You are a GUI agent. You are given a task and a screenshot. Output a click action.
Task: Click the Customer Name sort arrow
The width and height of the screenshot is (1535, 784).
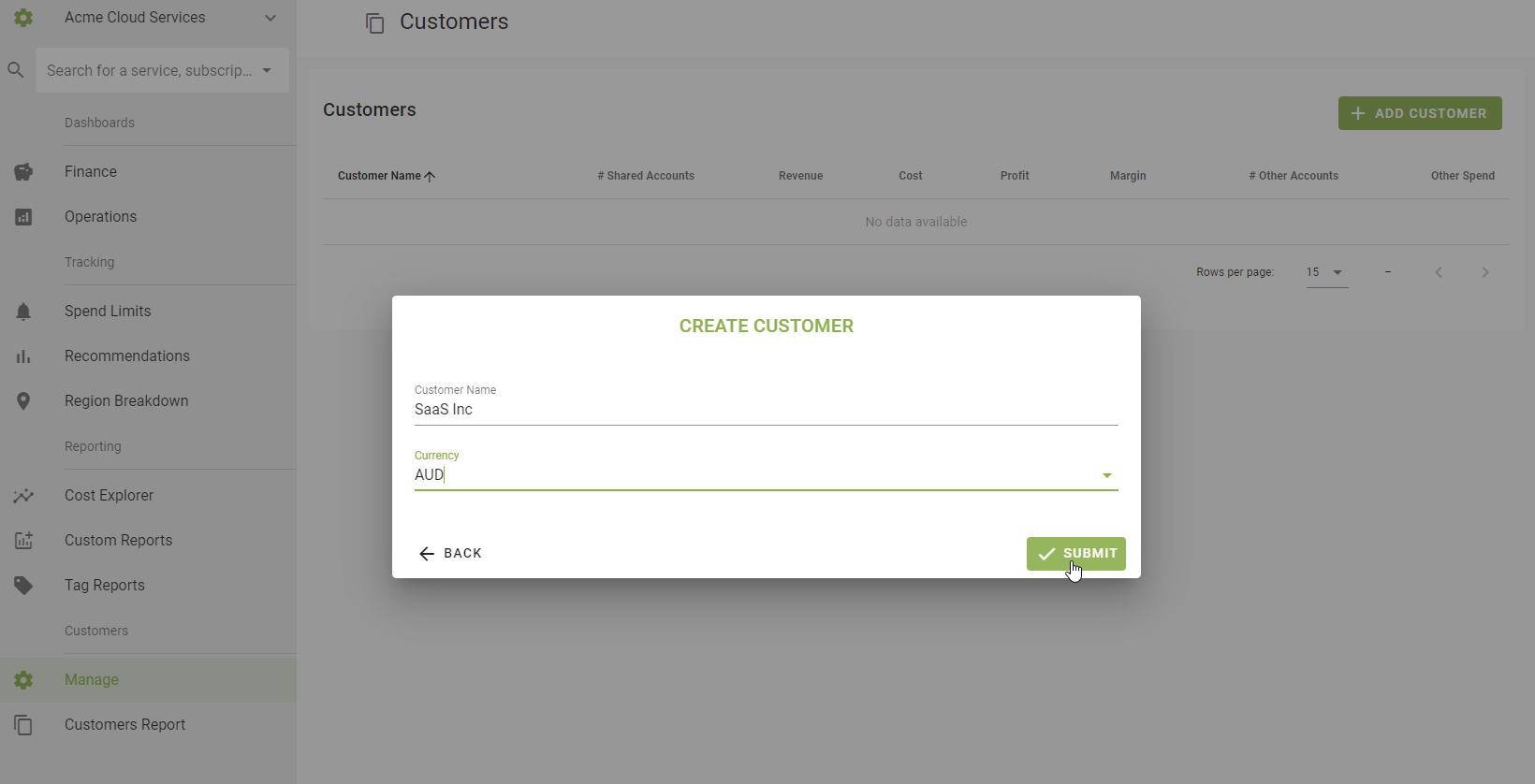(x=430, y=176)
